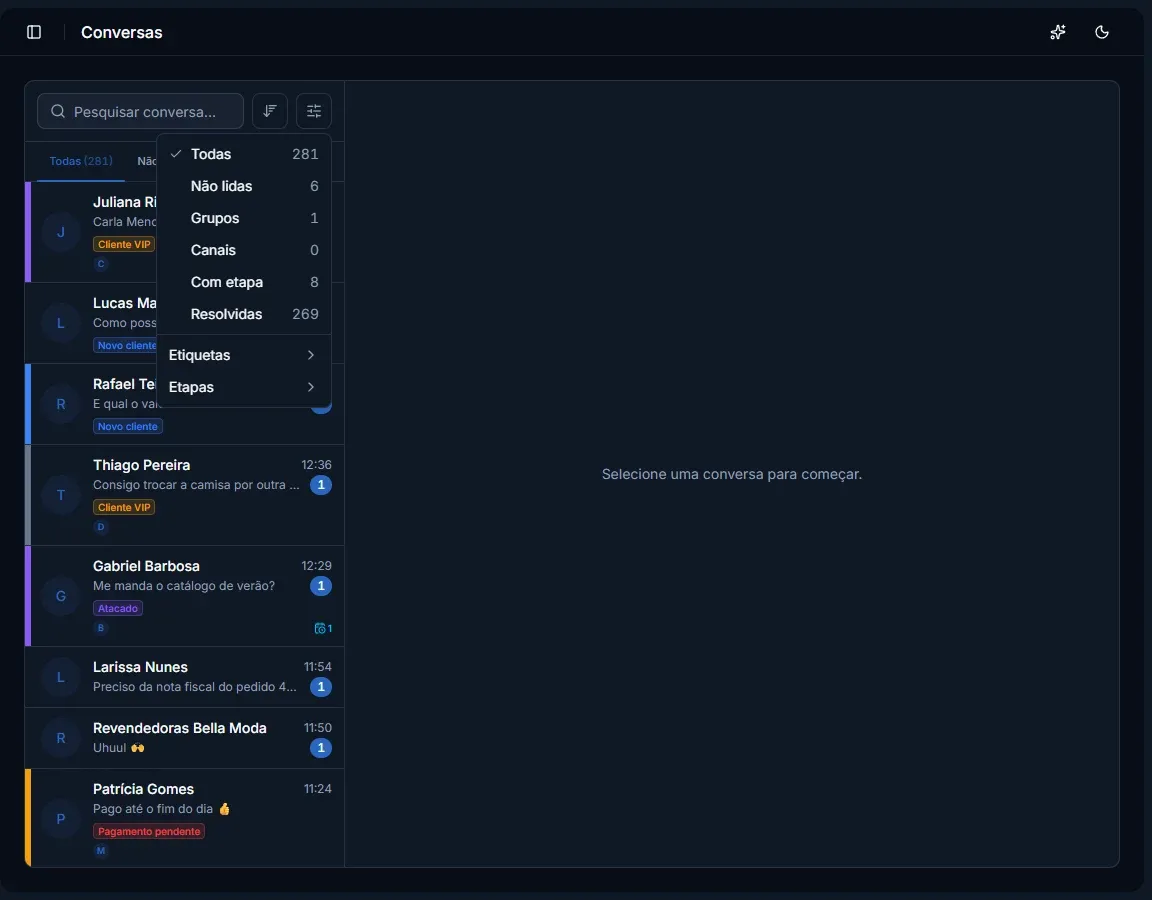This screenshot has height=900, width=1152.
Task: Select Patrícia Gomes's P avatar
Action: (61, 819)
